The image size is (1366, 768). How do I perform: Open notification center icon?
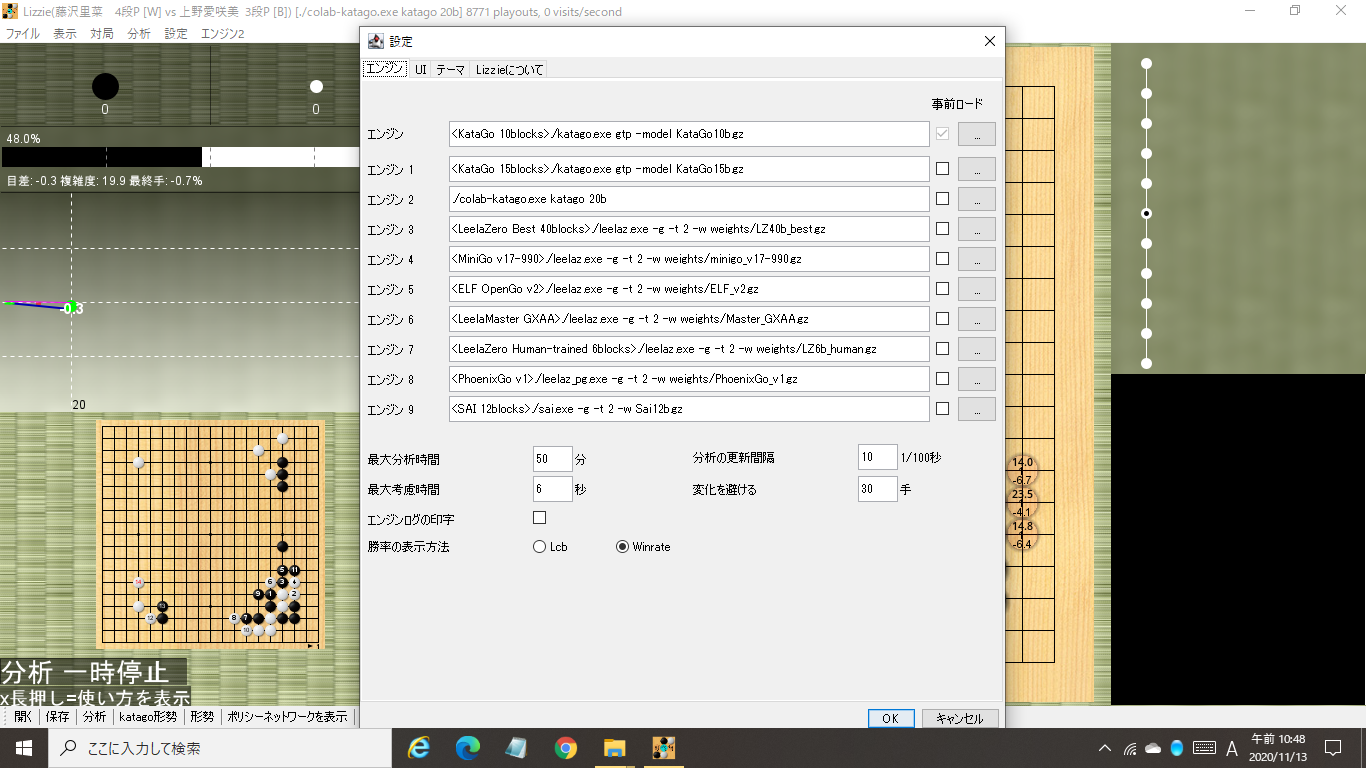click(1333, 747)
